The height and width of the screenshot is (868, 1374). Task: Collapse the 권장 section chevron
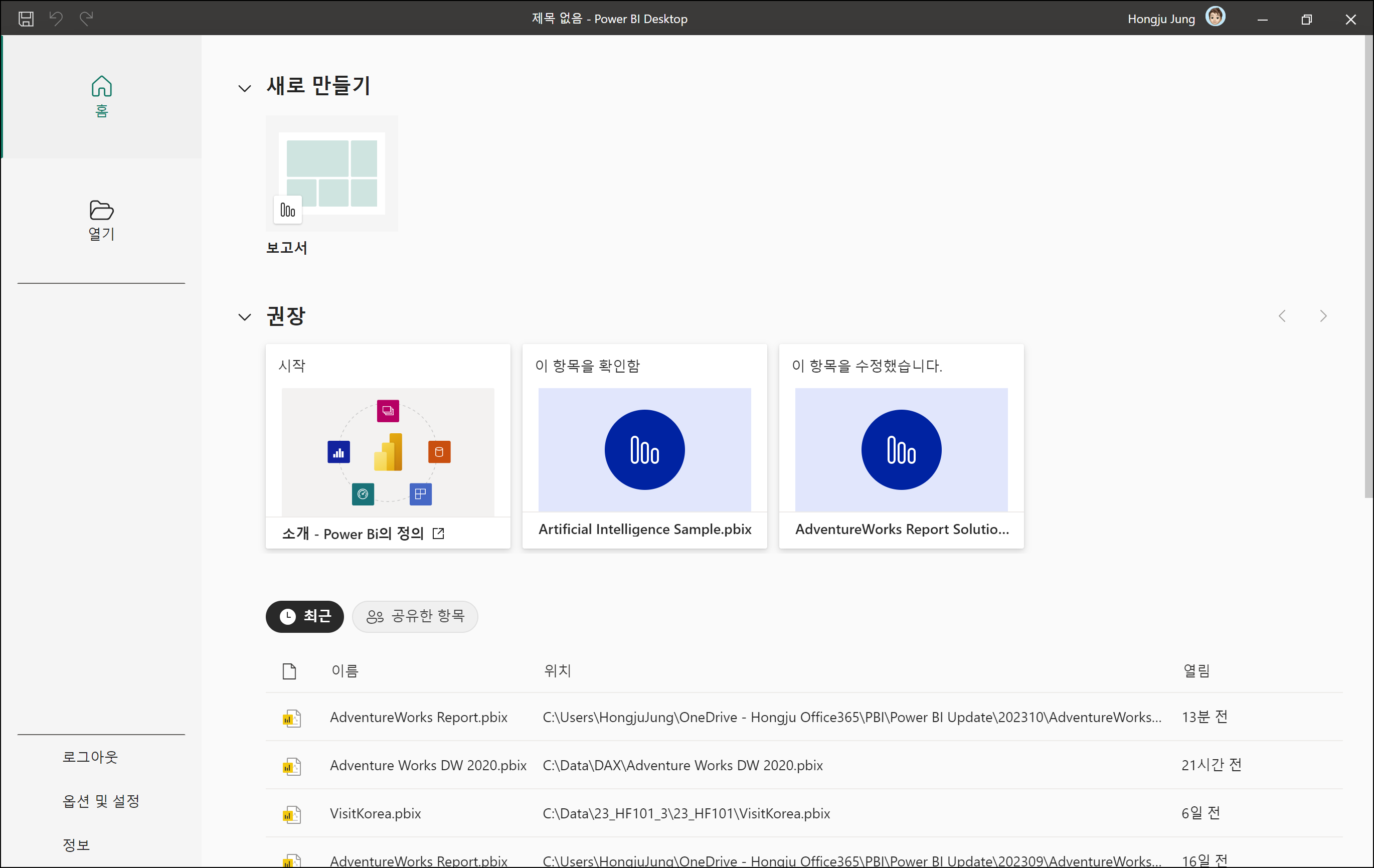[x=244, y=317]
